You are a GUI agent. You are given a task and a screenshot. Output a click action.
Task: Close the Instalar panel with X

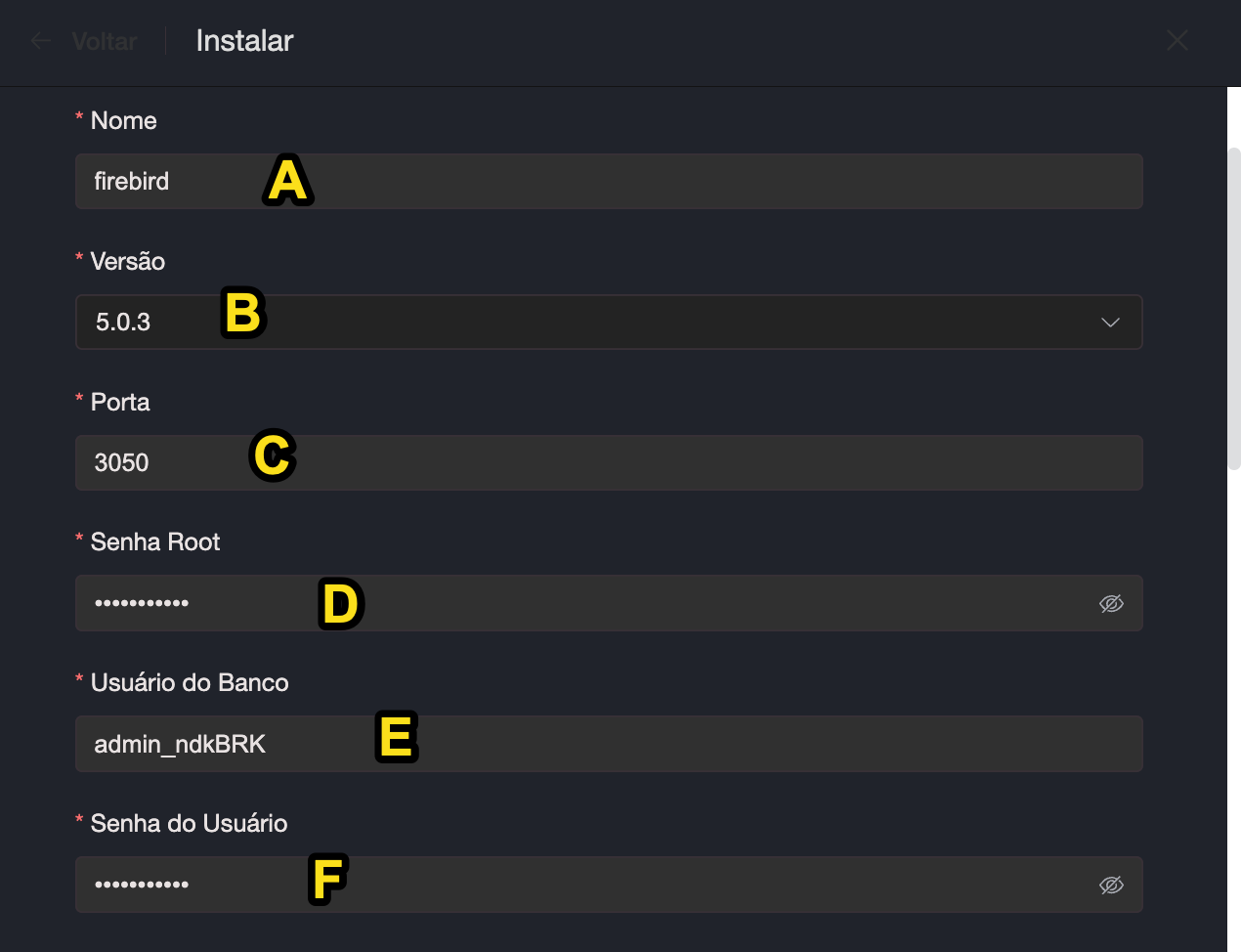(x=1177, y=40)
